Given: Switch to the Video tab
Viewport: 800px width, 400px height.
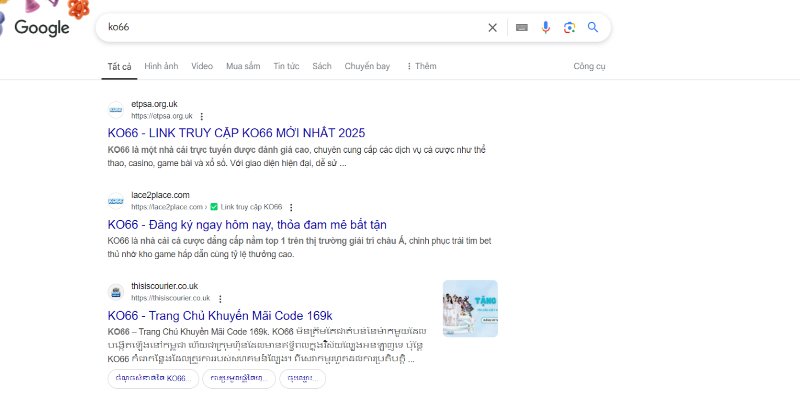Looking at the screenshot, I should click(202, 66).
